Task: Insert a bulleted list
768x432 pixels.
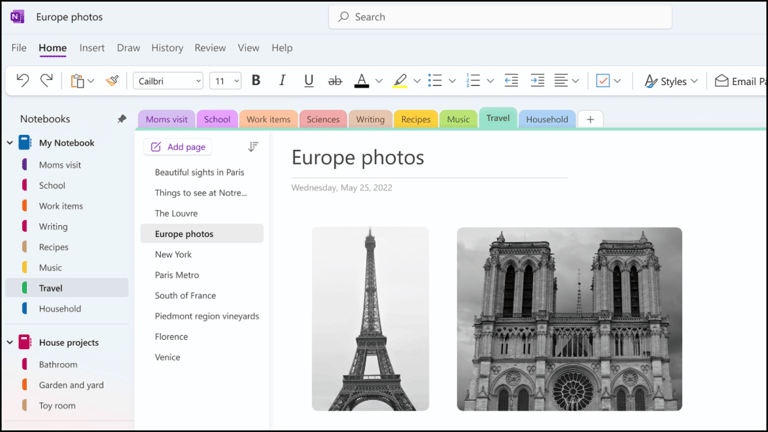Action: click(x=435, y=80)
